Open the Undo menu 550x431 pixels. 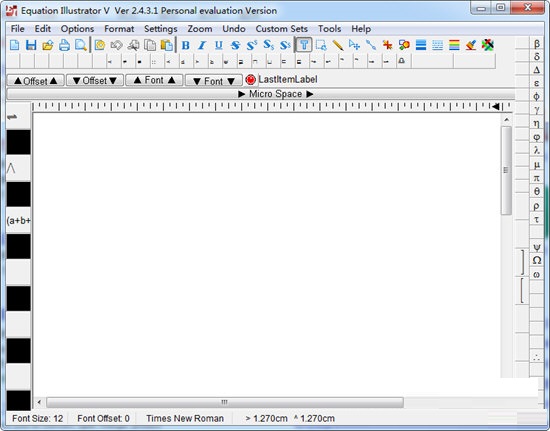coord(234,29)
